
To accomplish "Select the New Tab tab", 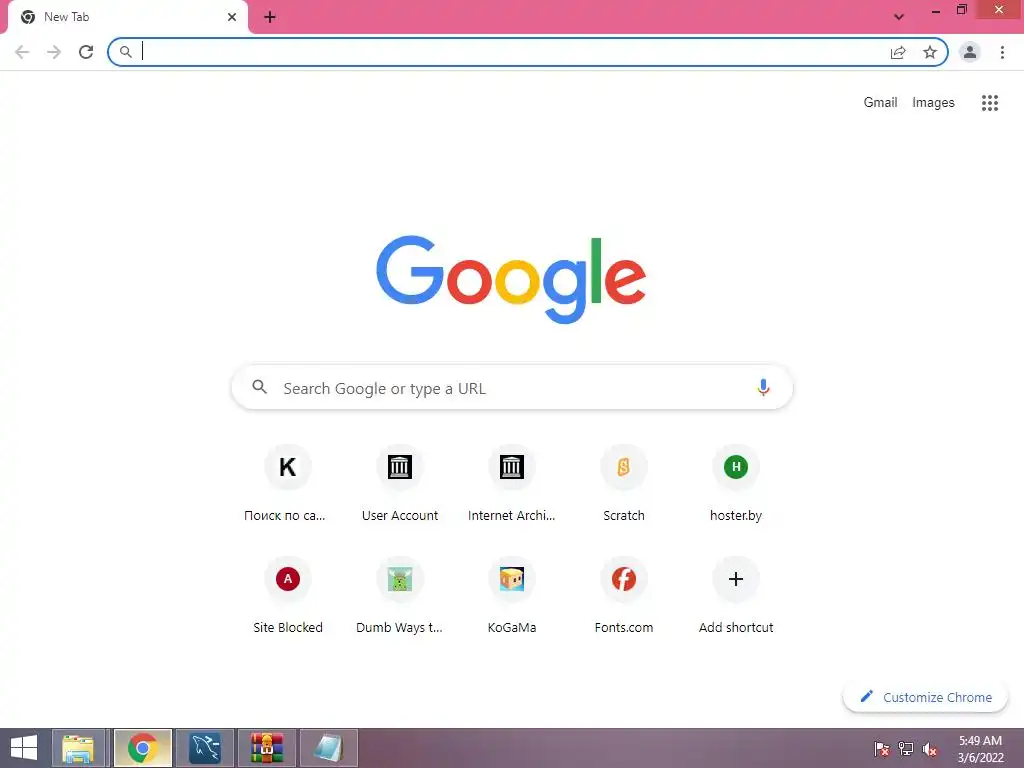I will pos(127,17).
